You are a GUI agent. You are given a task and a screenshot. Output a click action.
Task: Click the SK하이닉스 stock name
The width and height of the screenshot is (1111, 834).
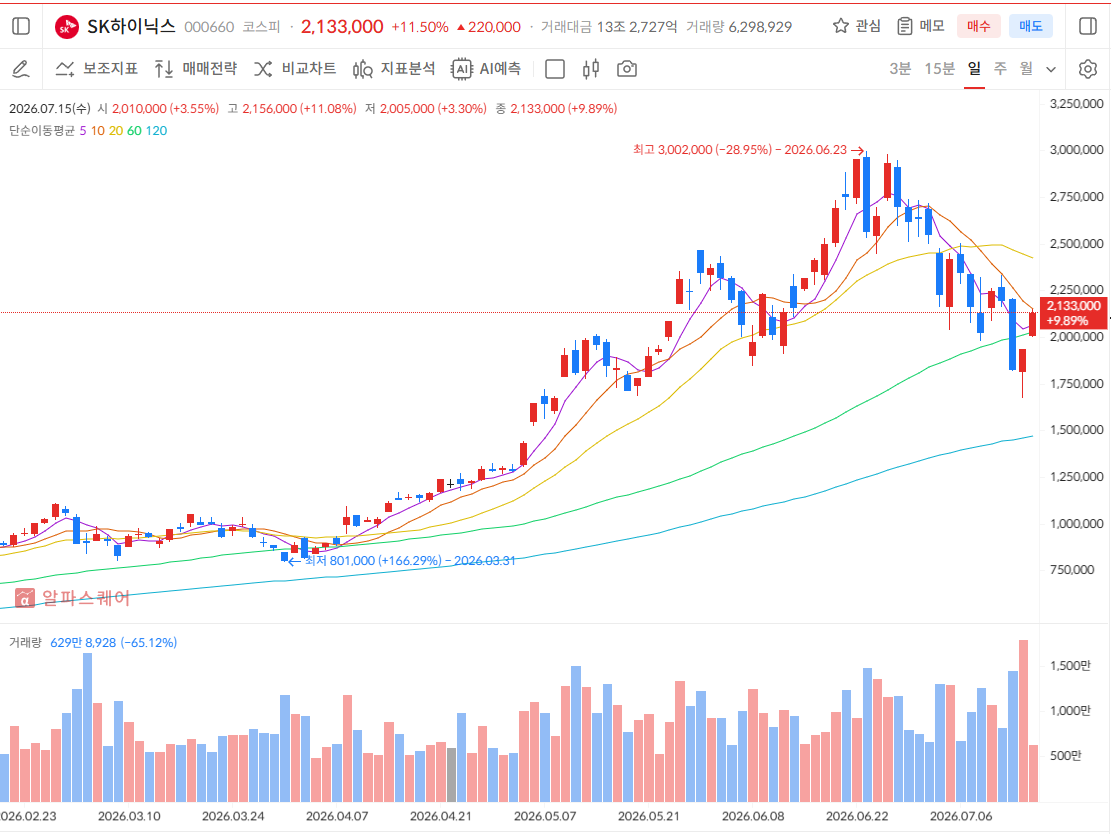coord(131,26)
